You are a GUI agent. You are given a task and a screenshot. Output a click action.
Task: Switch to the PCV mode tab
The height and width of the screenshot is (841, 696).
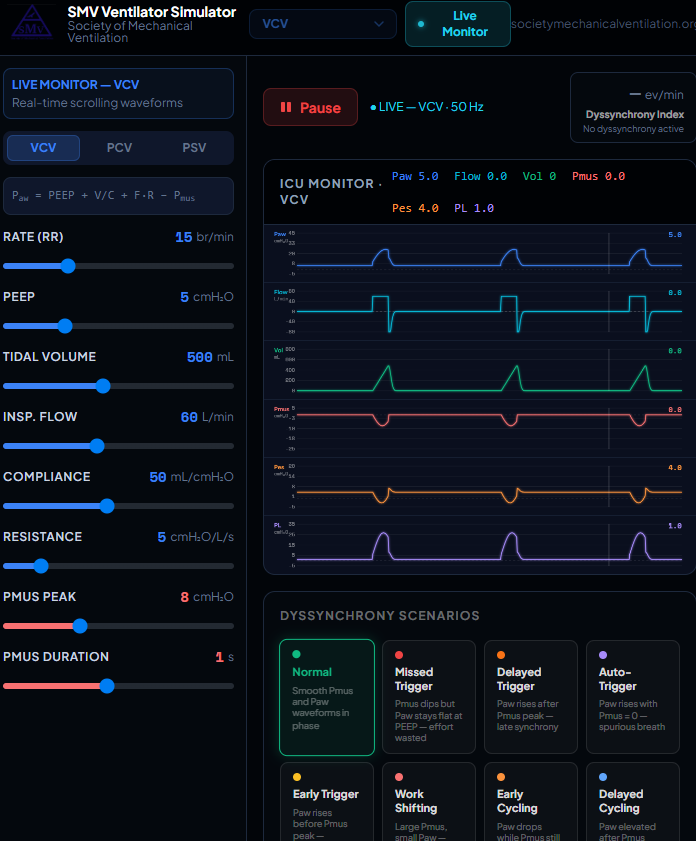tap(119, 147)
